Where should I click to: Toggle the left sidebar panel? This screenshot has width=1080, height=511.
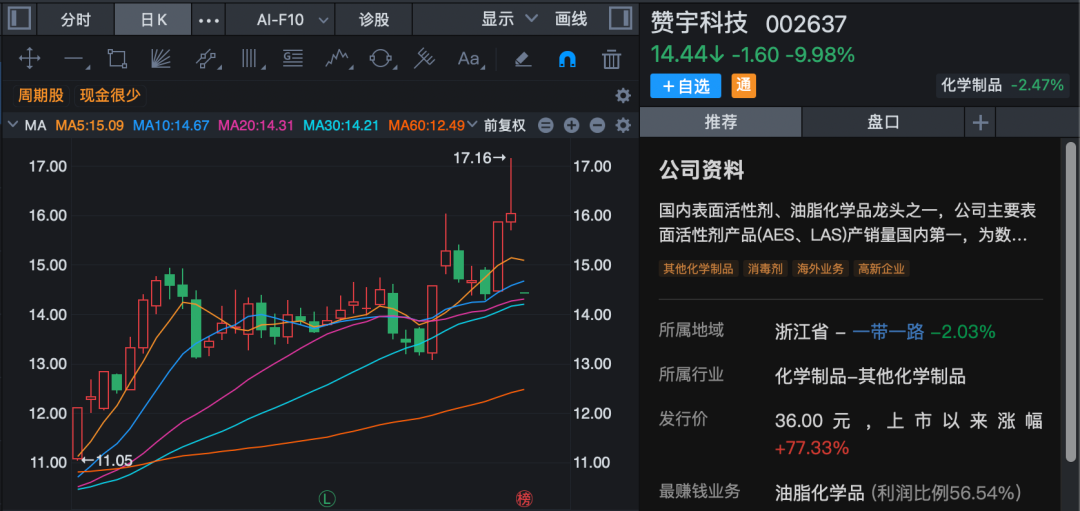click(20, 19)
